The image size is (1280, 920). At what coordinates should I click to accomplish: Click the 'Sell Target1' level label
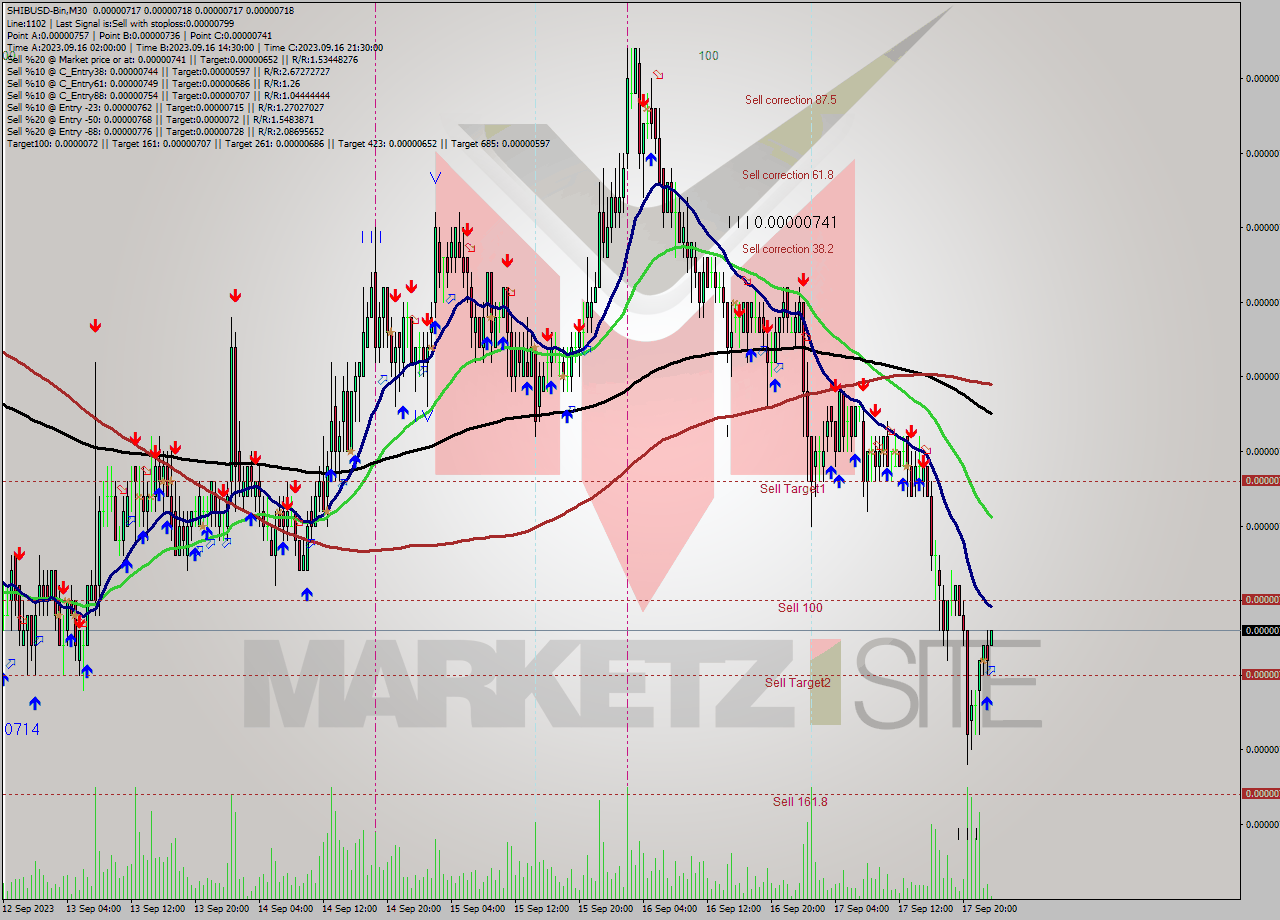click(x=792, y=488)
